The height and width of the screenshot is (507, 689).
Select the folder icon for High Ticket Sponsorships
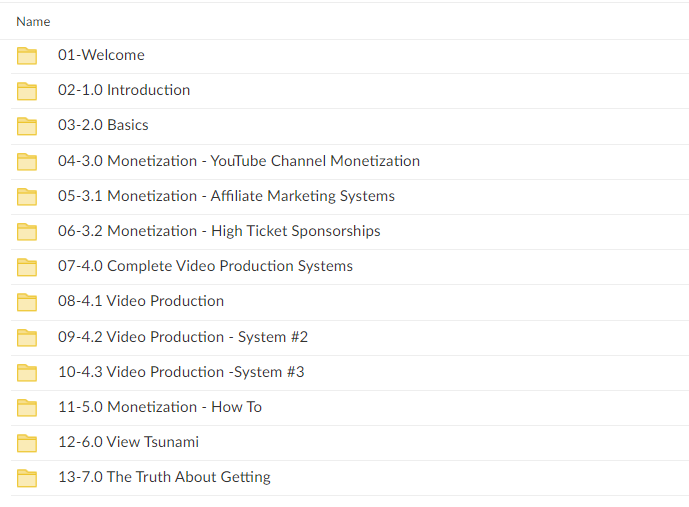pyautogui.click(x=27, y=232)
